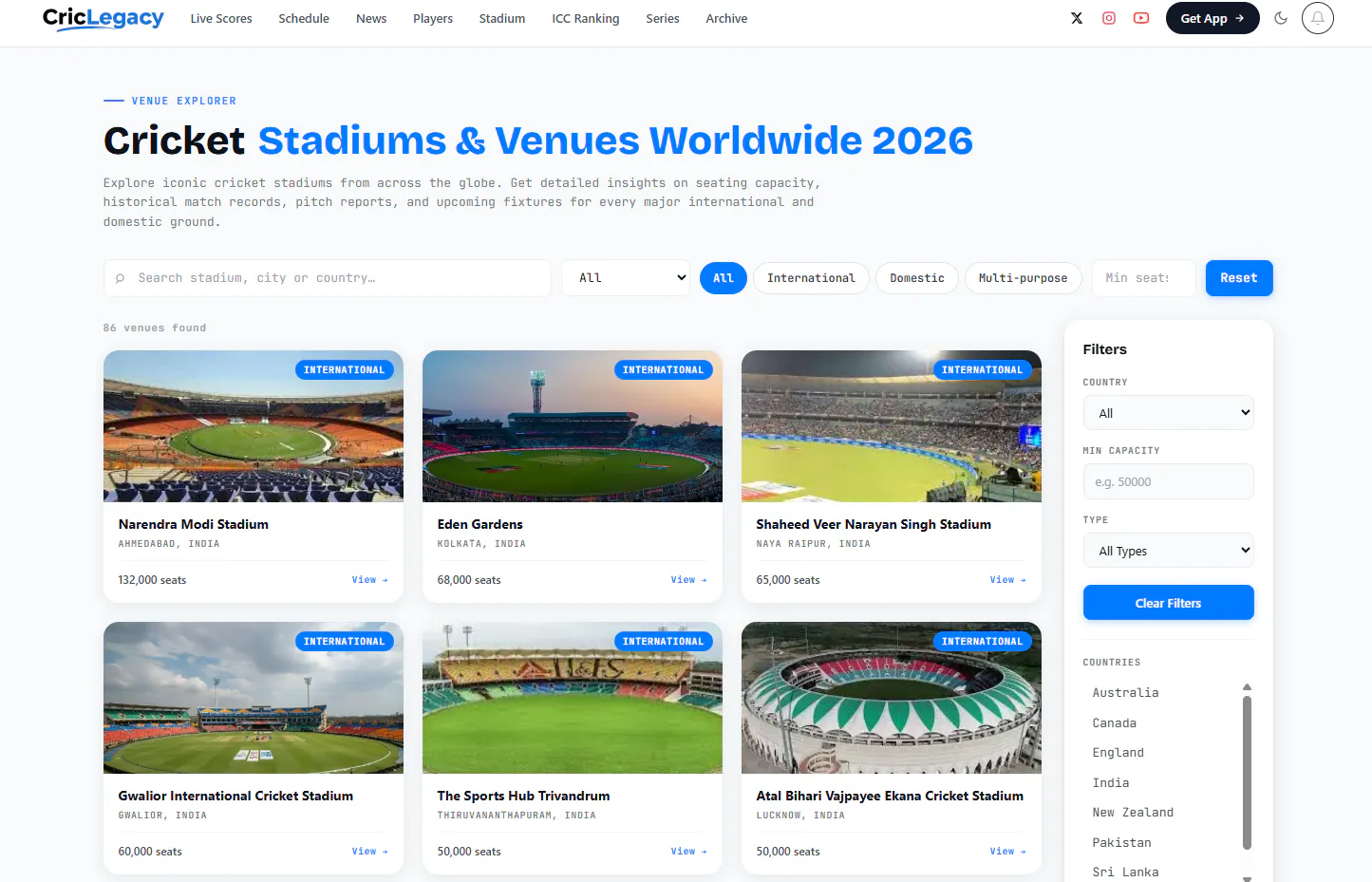Open the X (Twitter) social icon

[x=1077, y=18]
